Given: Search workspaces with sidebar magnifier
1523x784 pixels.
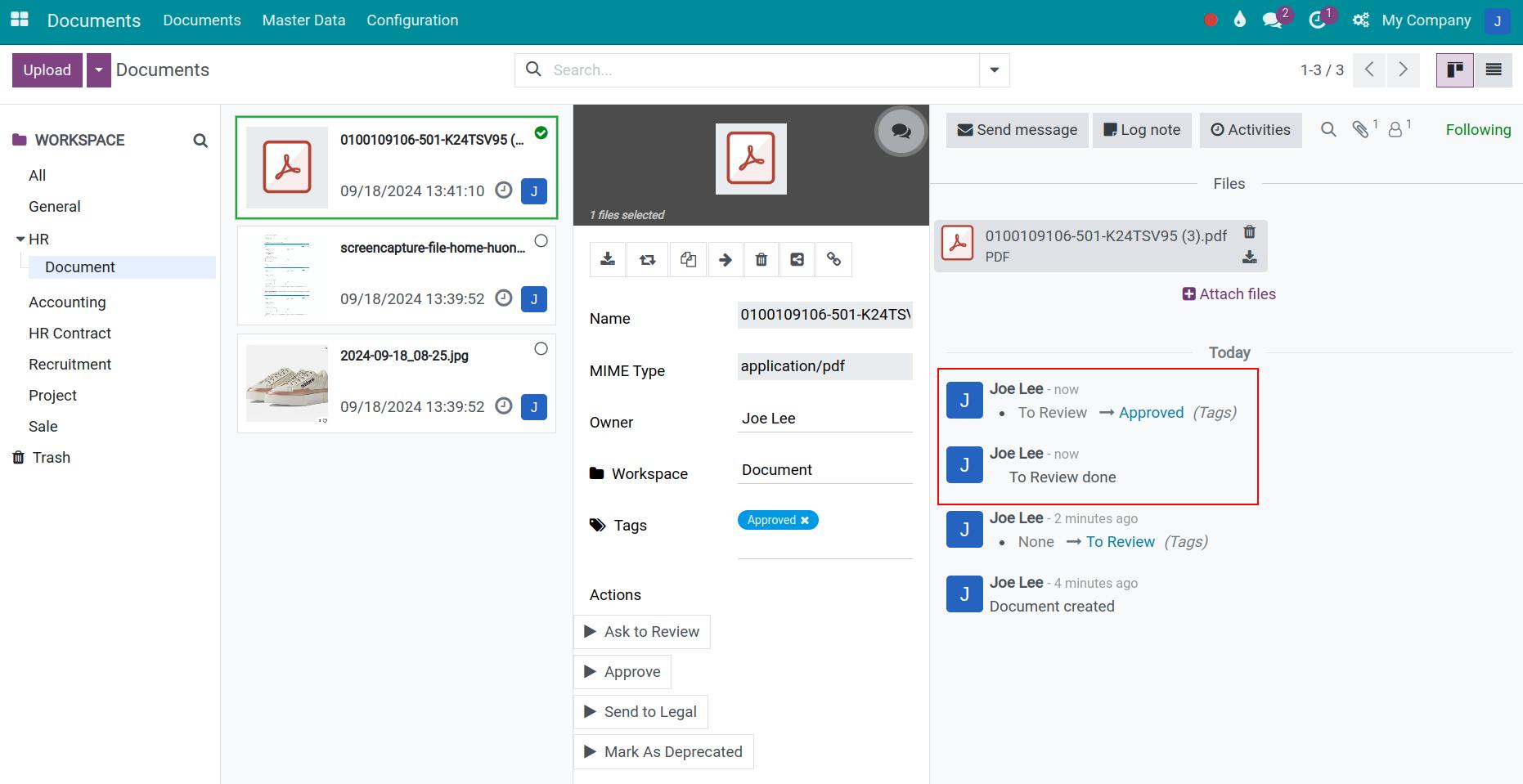Looking at the screenshot, I should pyautogui.click(x=200, y=141).
